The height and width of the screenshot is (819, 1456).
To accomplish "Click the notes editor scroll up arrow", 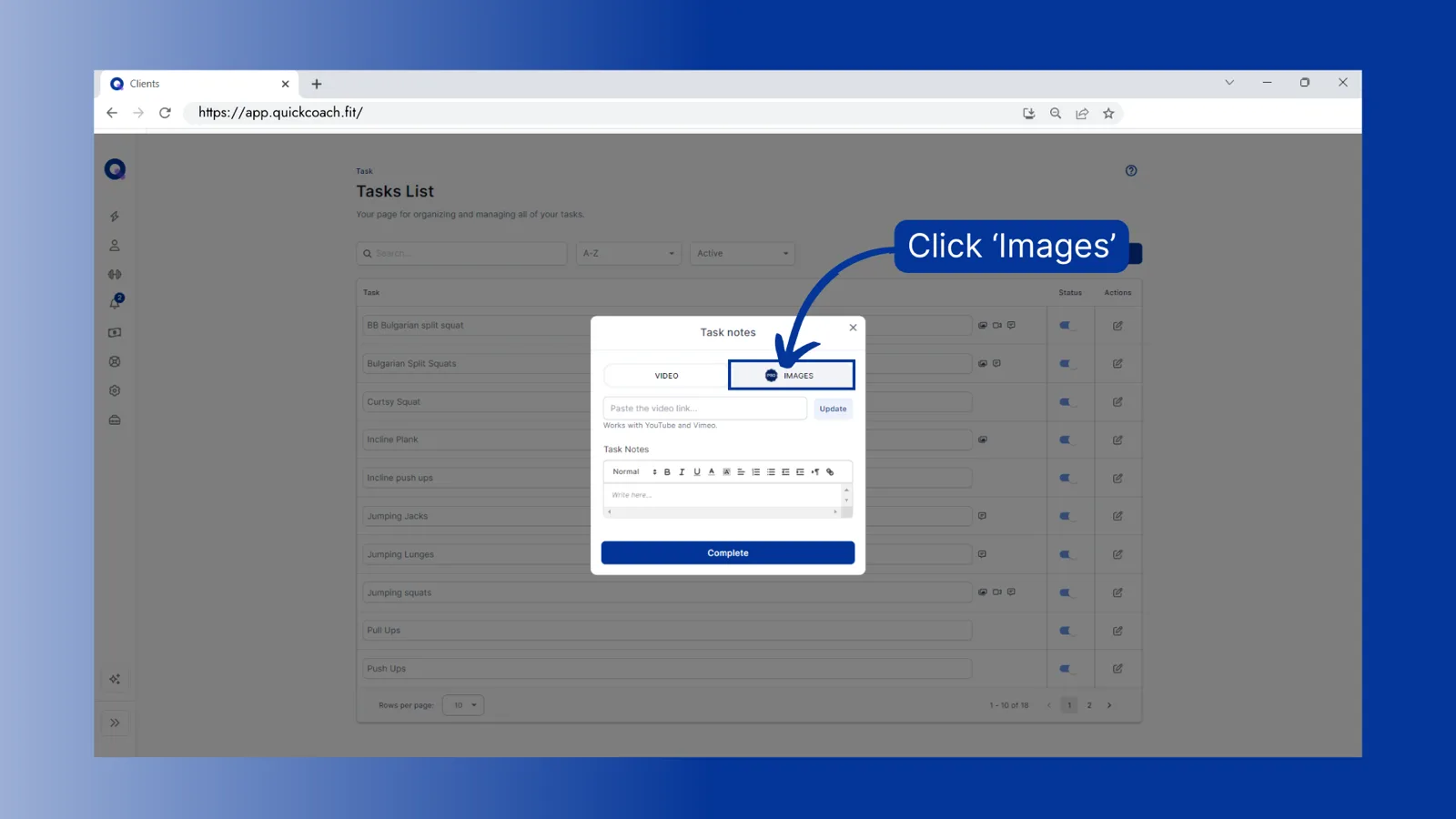I will (846, 490).
